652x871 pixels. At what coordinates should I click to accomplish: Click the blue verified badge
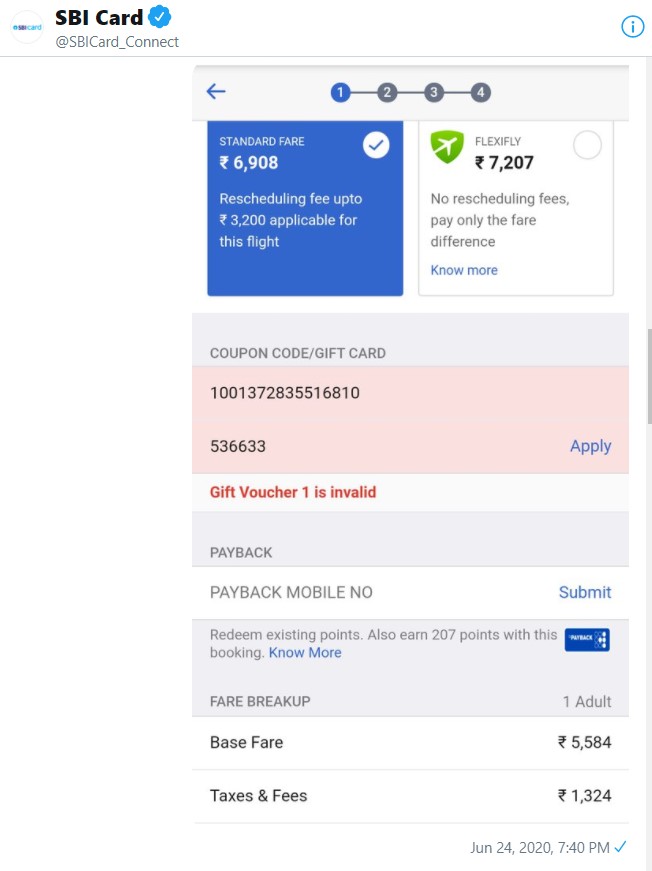coord(160,17)
